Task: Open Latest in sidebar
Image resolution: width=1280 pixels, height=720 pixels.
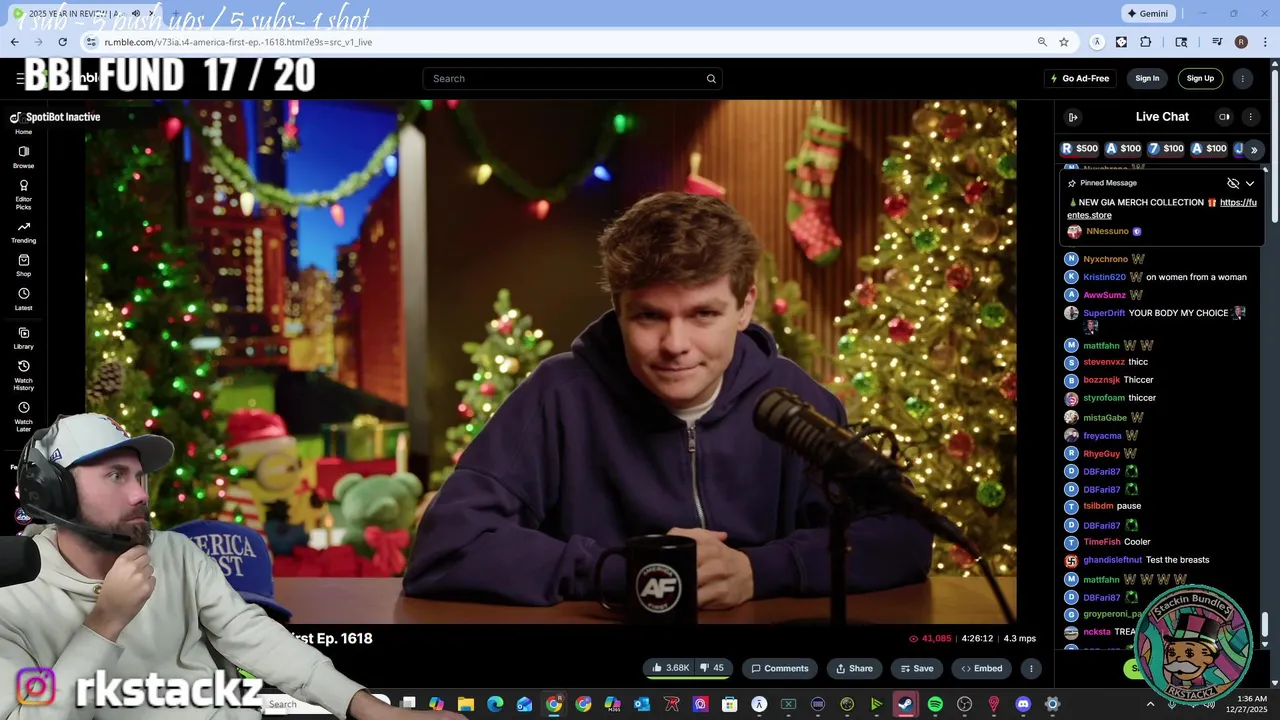Action: [23, 299]
